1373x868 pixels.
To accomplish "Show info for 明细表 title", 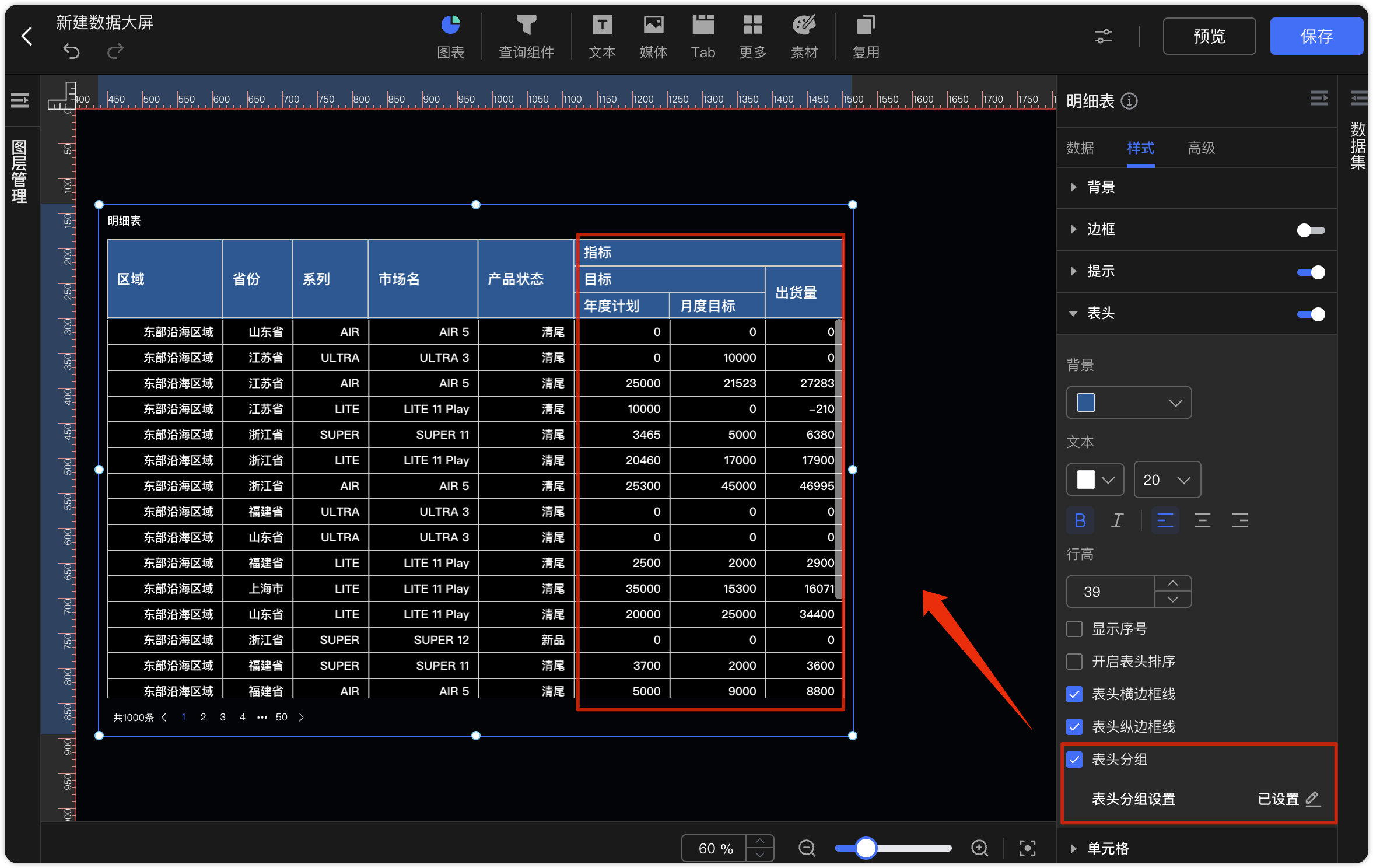I will (1129, 101).
